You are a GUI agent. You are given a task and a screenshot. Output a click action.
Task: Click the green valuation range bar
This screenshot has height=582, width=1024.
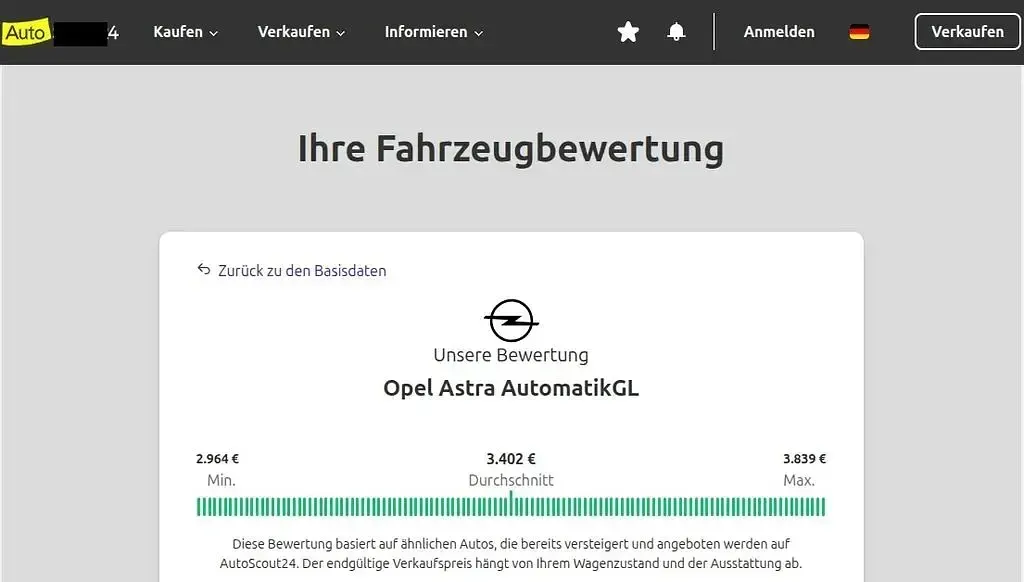tap(511, 506)
